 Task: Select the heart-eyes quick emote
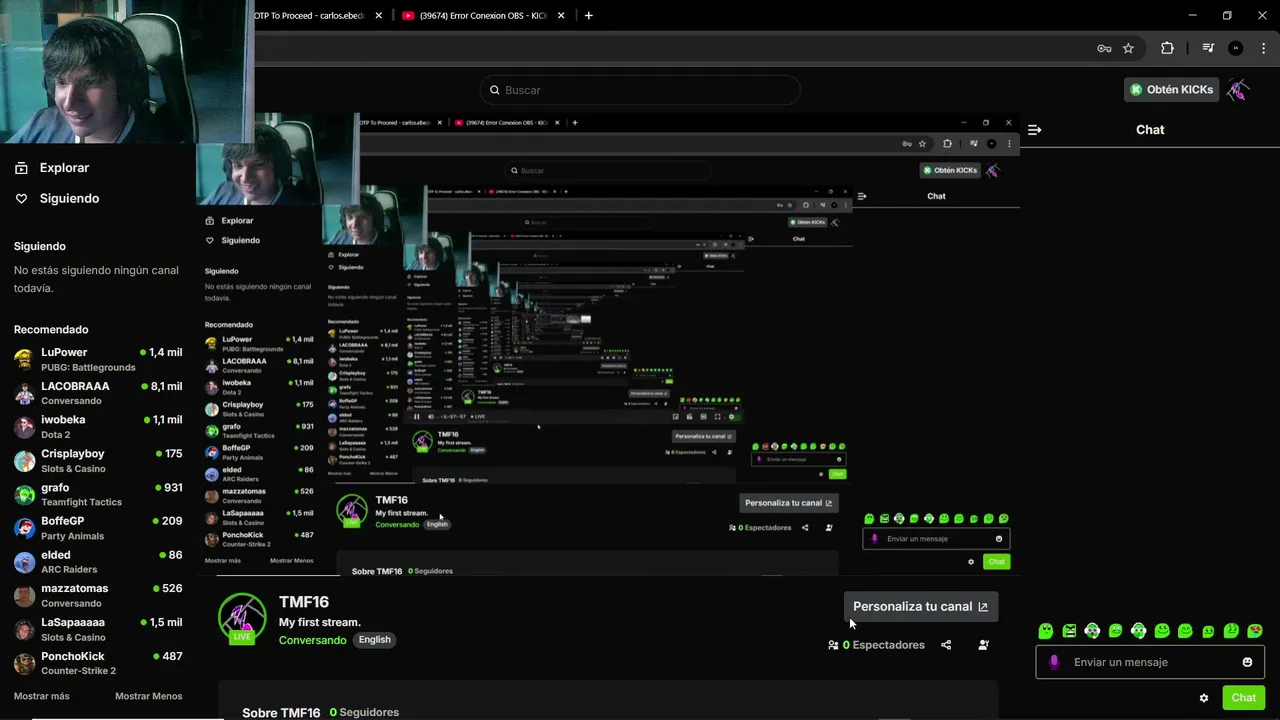(x=1255, y=631)
